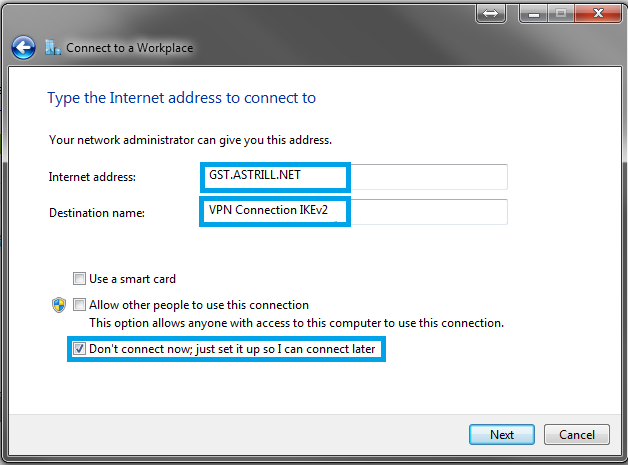This screenshot has height=465, width=628.
Task: Cancel the VPN setup wizard
Action: [577, 435]
